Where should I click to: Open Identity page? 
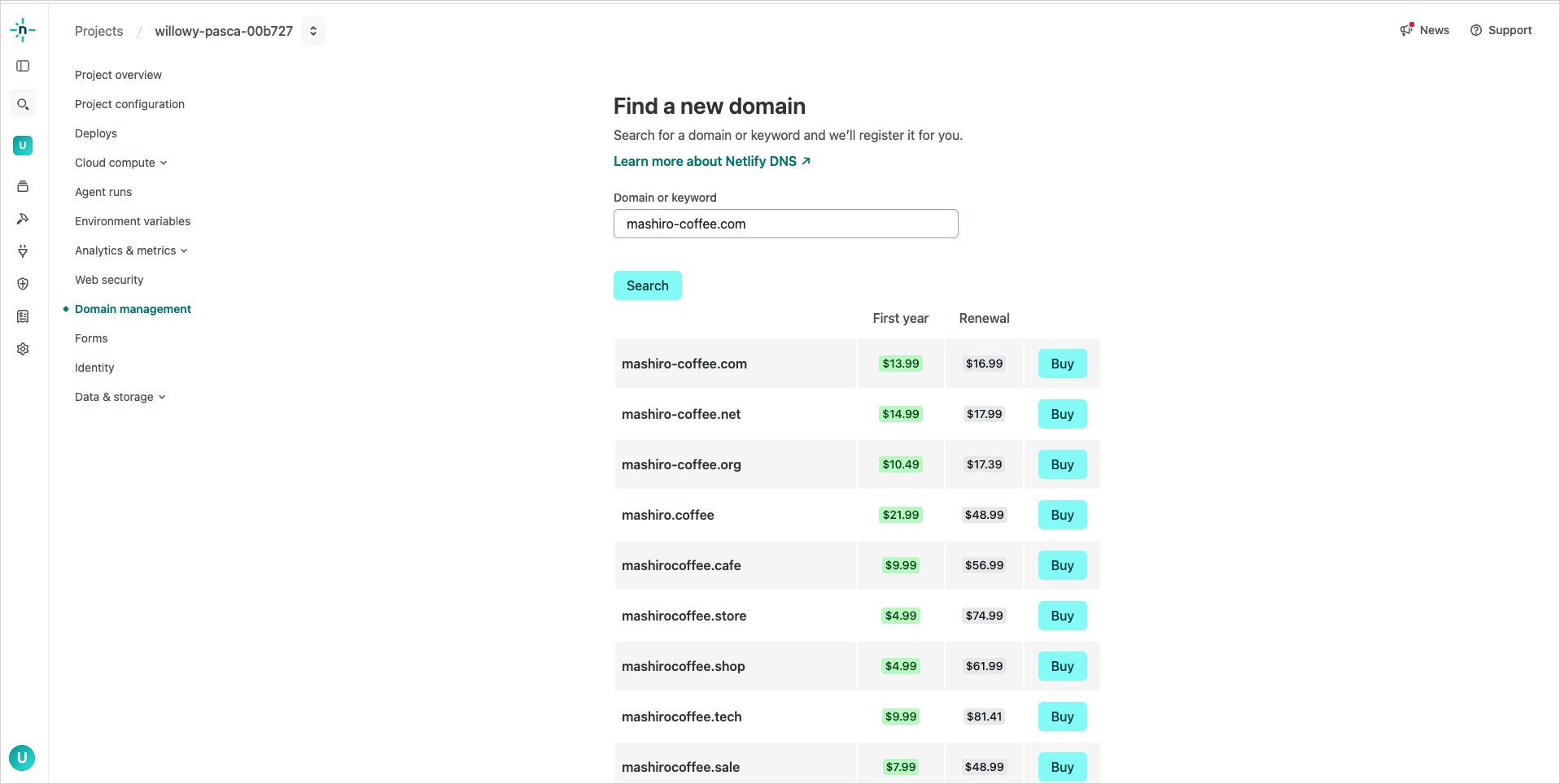94,368
